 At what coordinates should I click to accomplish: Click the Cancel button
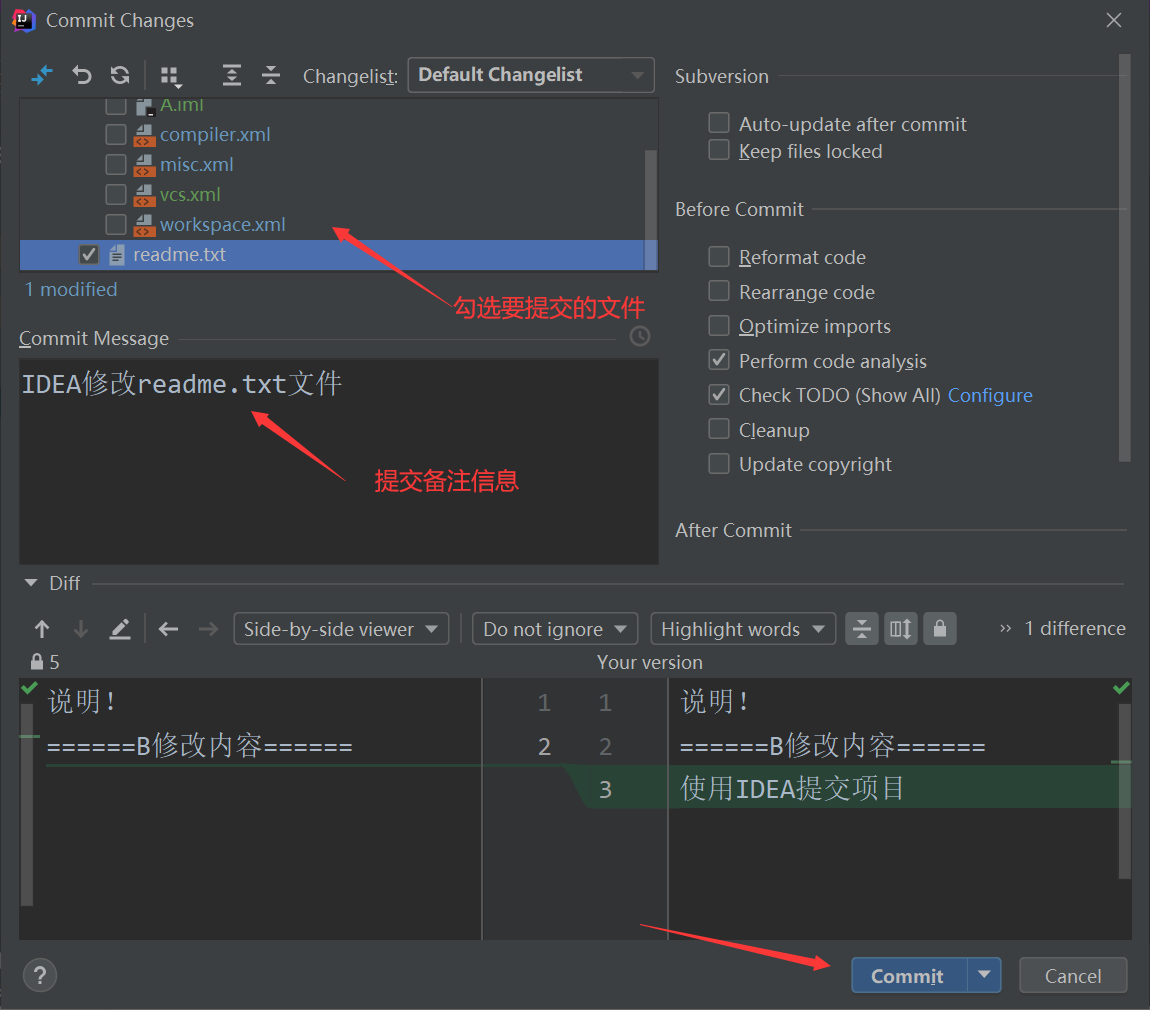[x=1073, y=976]
